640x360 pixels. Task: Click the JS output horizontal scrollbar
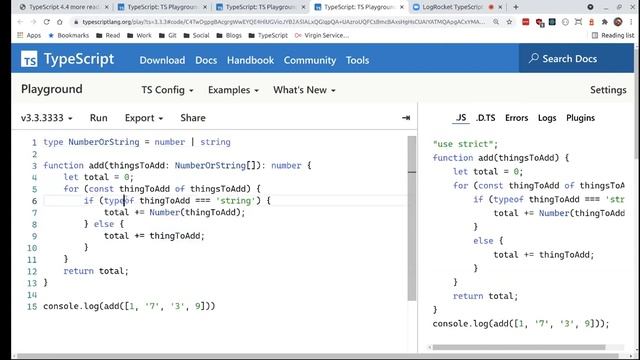pyautogui.click(x=518, y=347)
